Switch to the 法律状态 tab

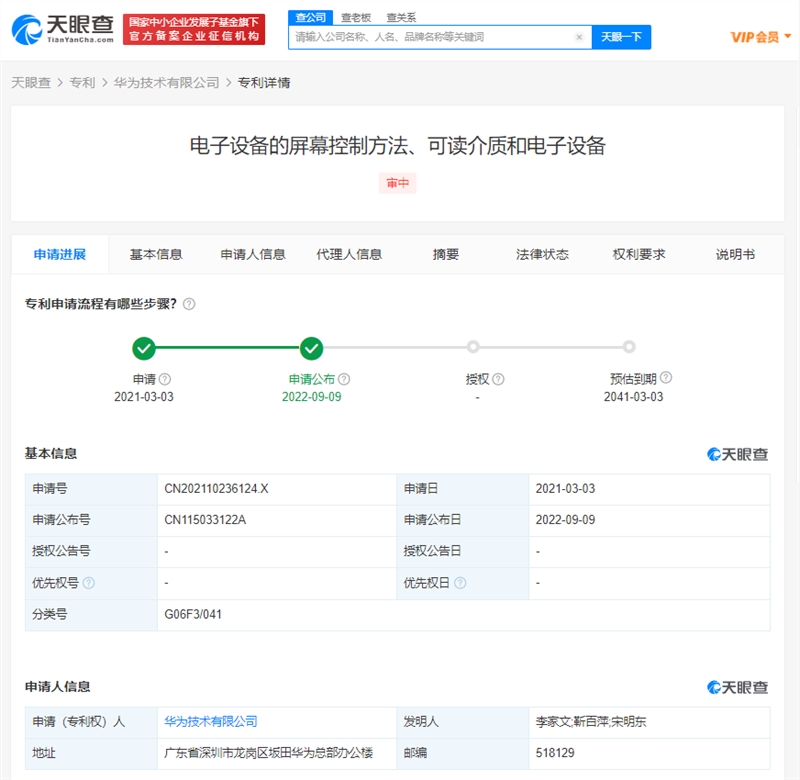[x=542, y=254]
